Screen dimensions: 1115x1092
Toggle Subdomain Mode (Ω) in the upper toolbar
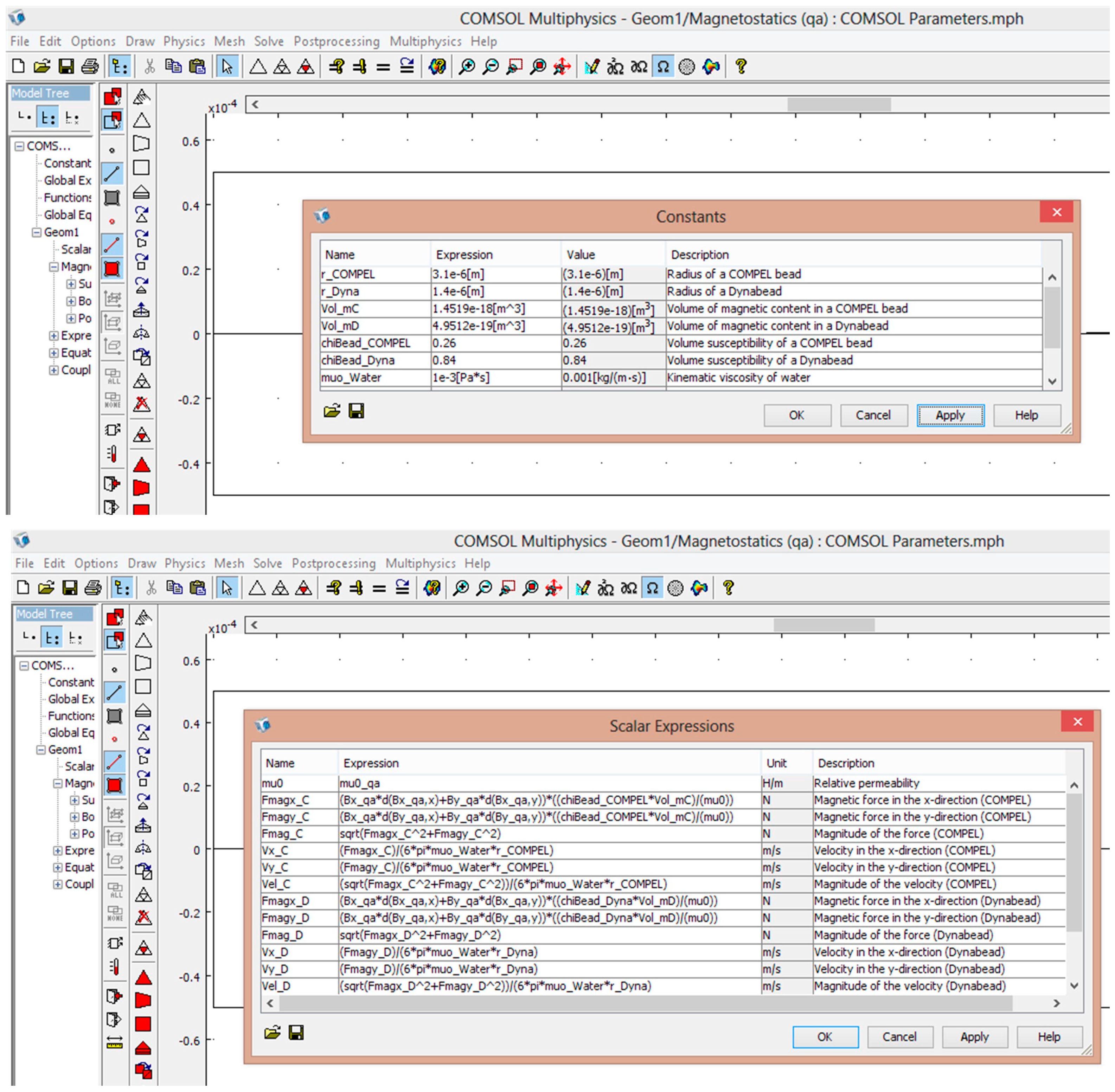(662, 67)
